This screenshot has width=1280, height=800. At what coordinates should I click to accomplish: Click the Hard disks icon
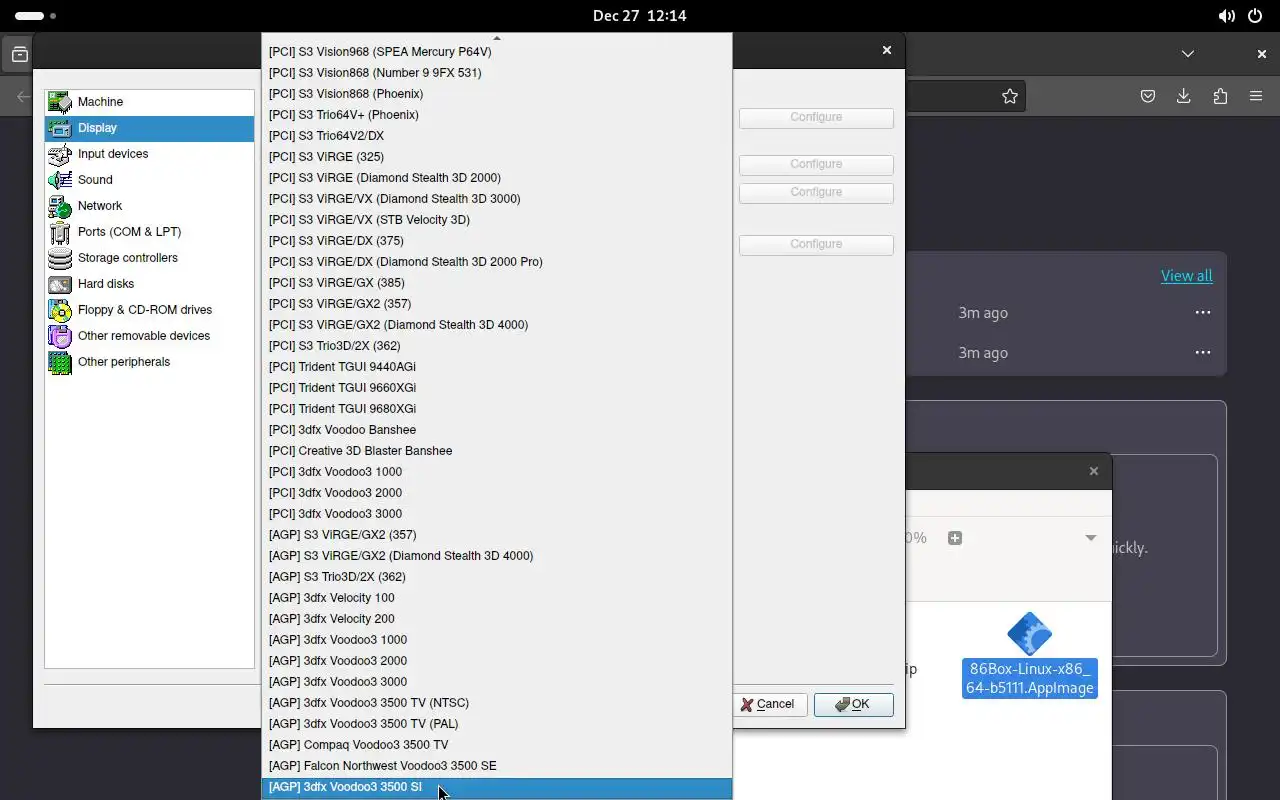(x=60, y=284)
